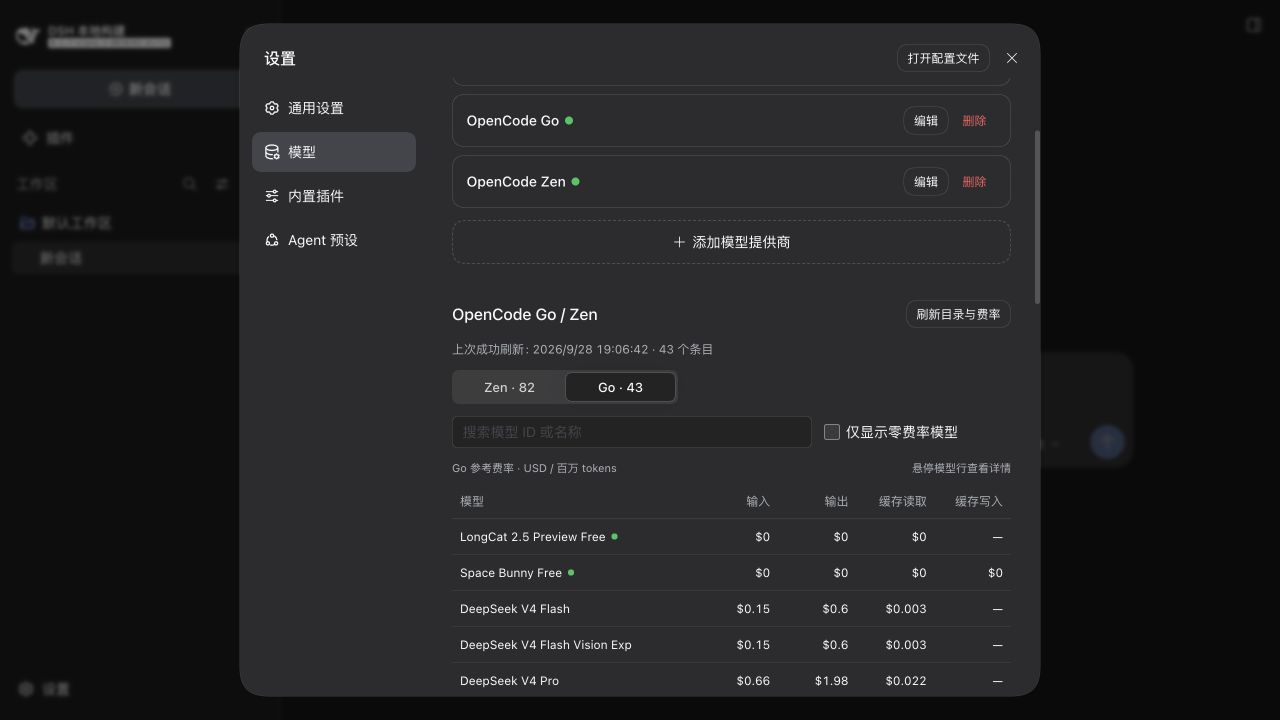Select the DeepSeek V4 Pro model

(731, 681)
